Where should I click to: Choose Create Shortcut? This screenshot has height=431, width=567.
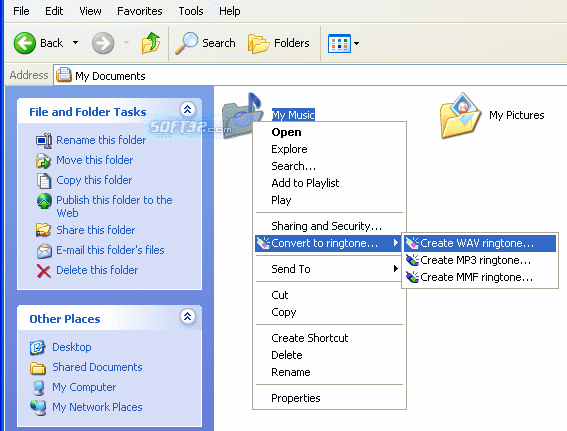pyautogui.click(x=329, y=338)
